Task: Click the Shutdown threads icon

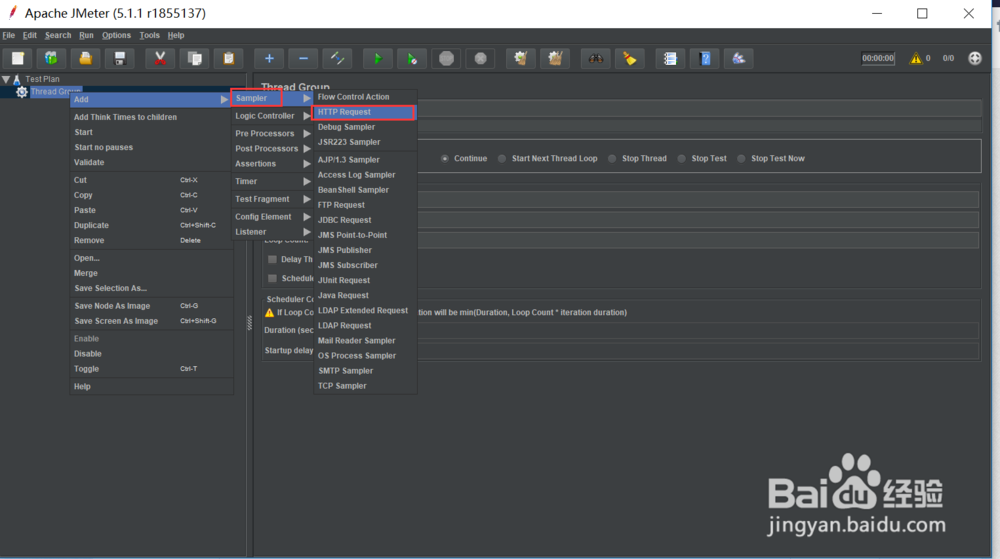Action: pyautogui.click(x=481, y=59)
